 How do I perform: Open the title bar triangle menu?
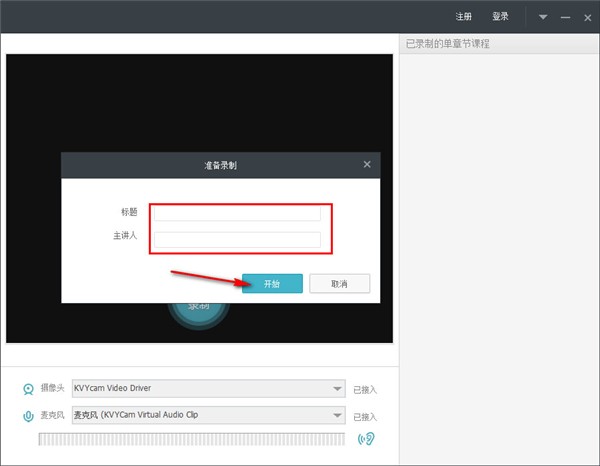pyautogui.click(x=543, y=17)
